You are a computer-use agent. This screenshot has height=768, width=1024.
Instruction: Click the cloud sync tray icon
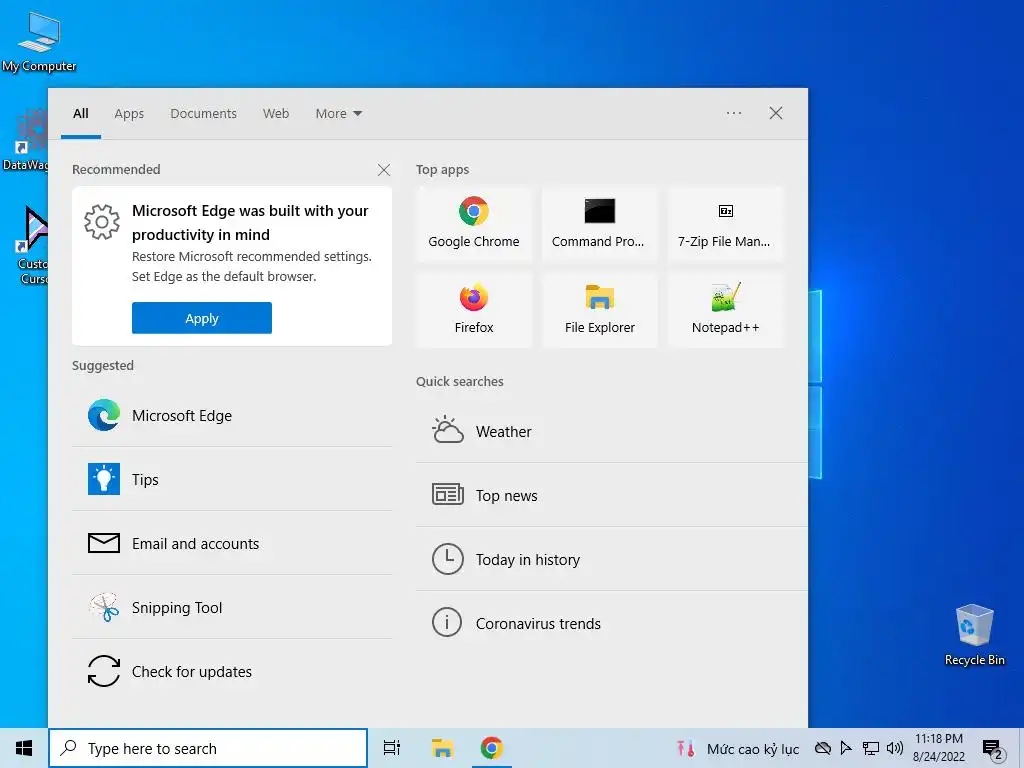click(x=823, y=748)
